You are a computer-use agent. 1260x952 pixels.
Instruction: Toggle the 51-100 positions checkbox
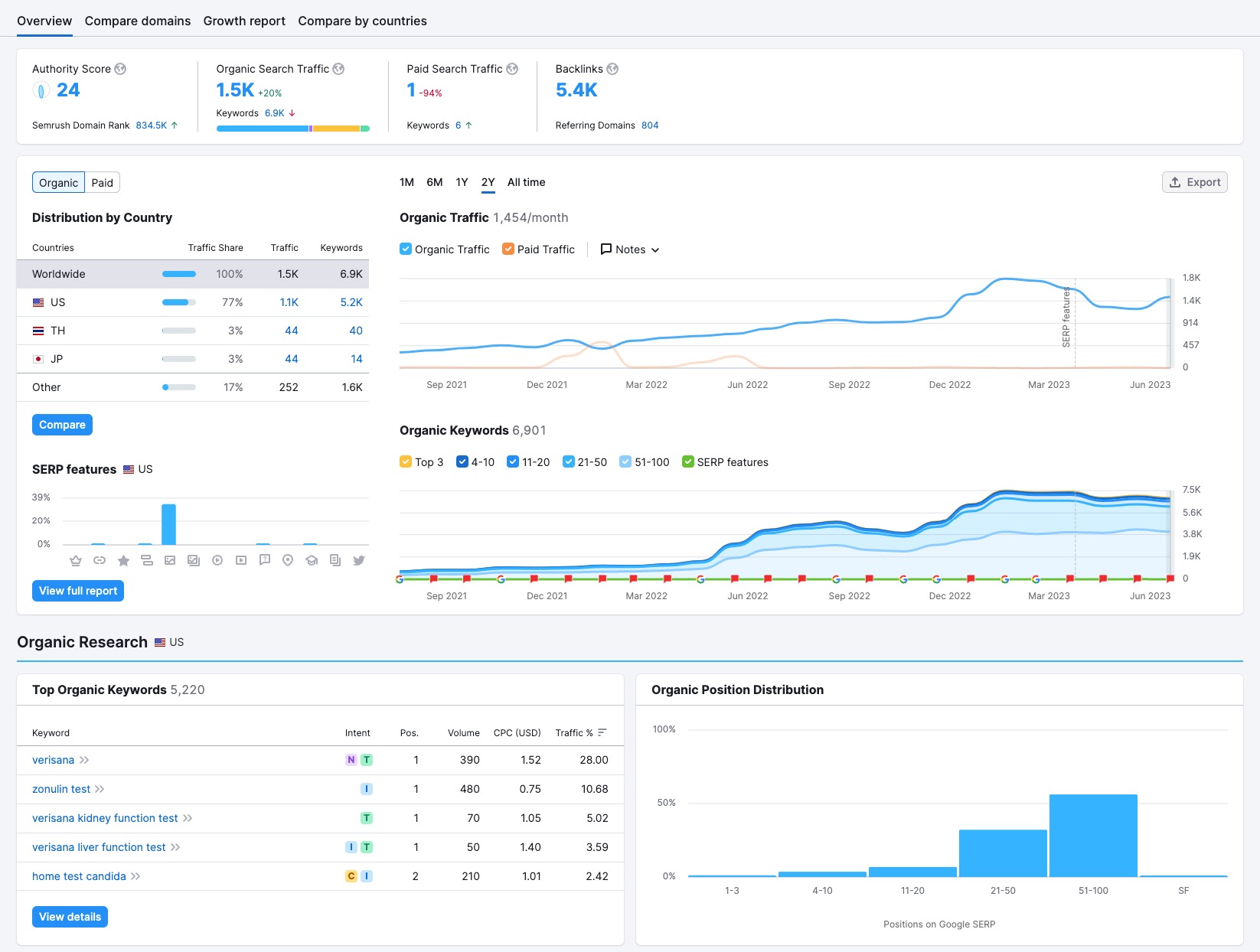tap(625, 461)
